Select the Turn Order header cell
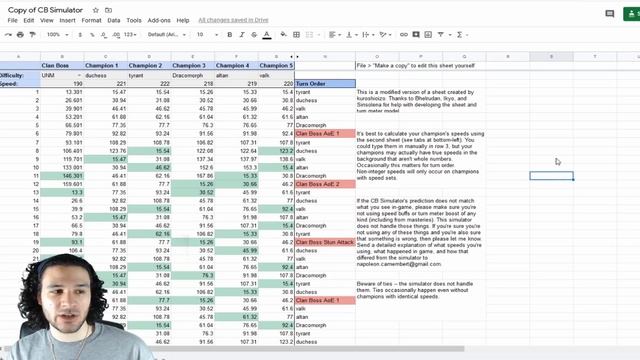The width and height of the screenshot is (640, 360). pyautogui.click(x=325, y=84)
